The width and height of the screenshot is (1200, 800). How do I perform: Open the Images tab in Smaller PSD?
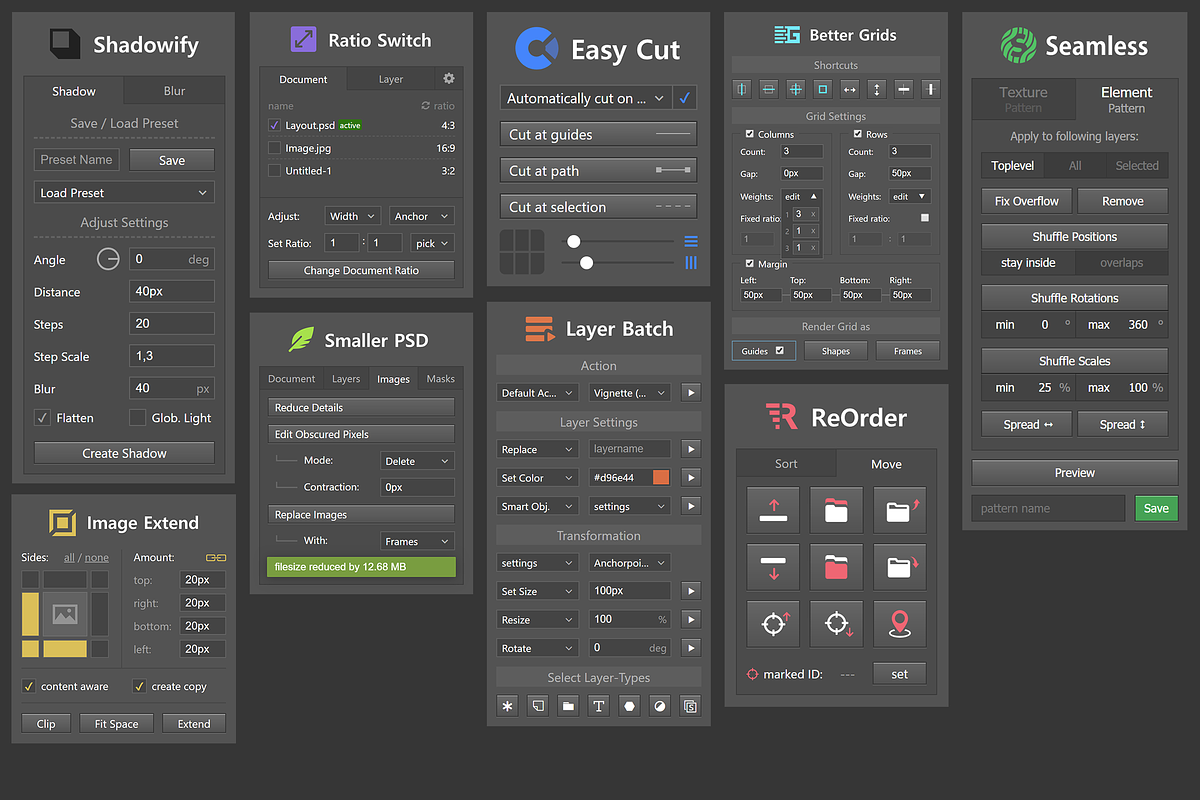[393, 378]
